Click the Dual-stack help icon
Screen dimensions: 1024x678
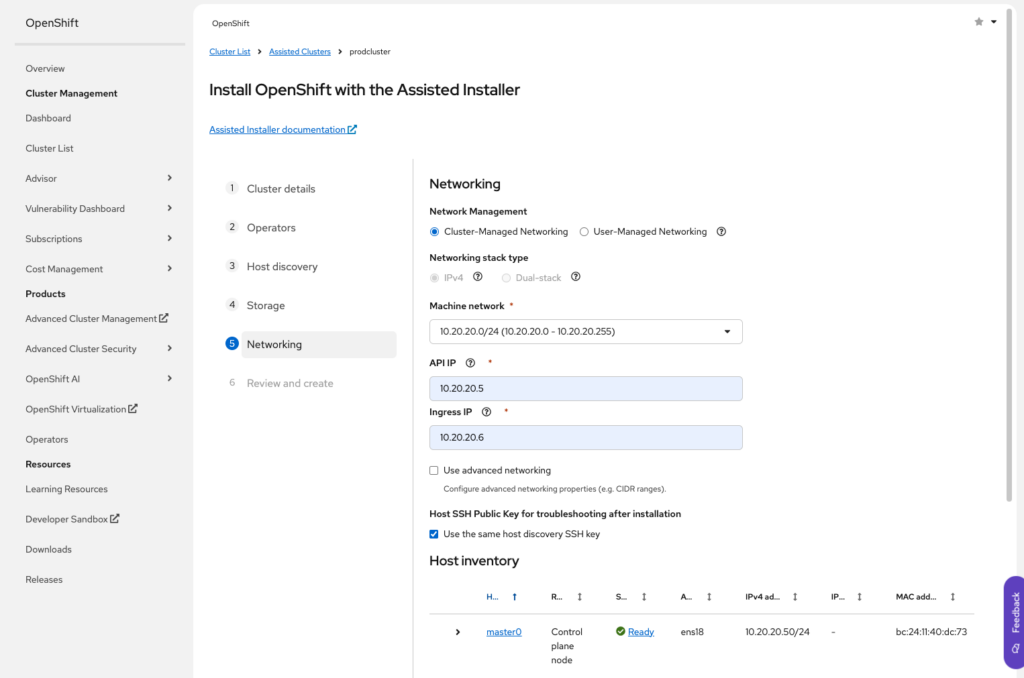coord(575,277)
